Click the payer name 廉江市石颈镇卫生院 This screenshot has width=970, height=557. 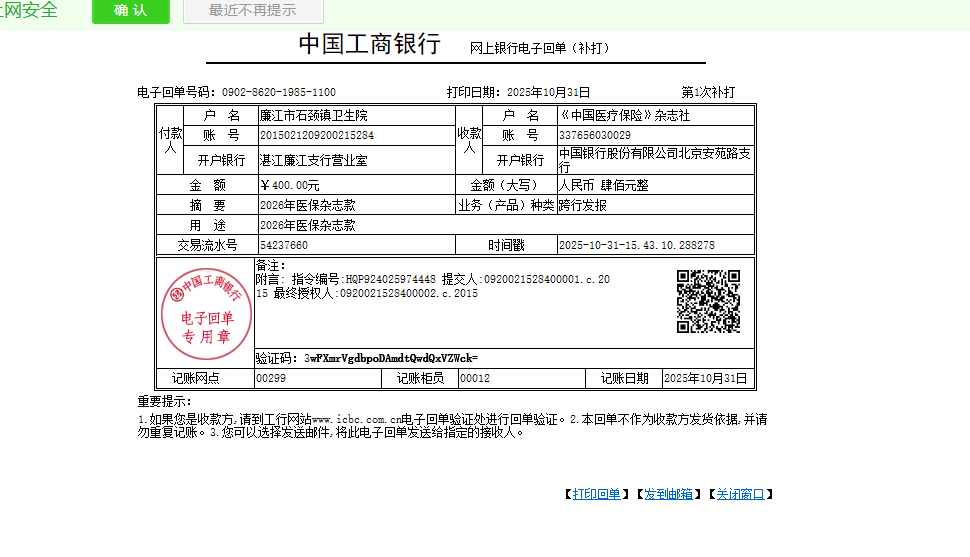tap(314, 116)
